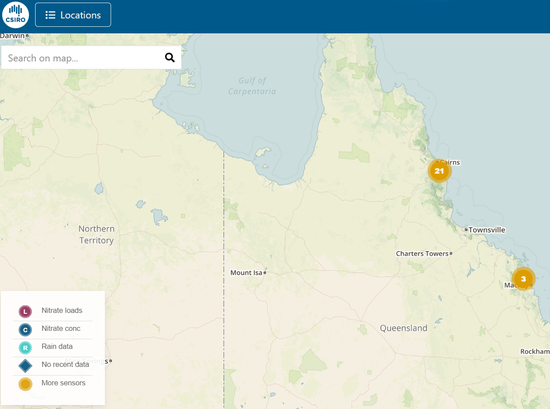Click the More sensors orange swatch

pyautogui.click(x=25, y=384)
